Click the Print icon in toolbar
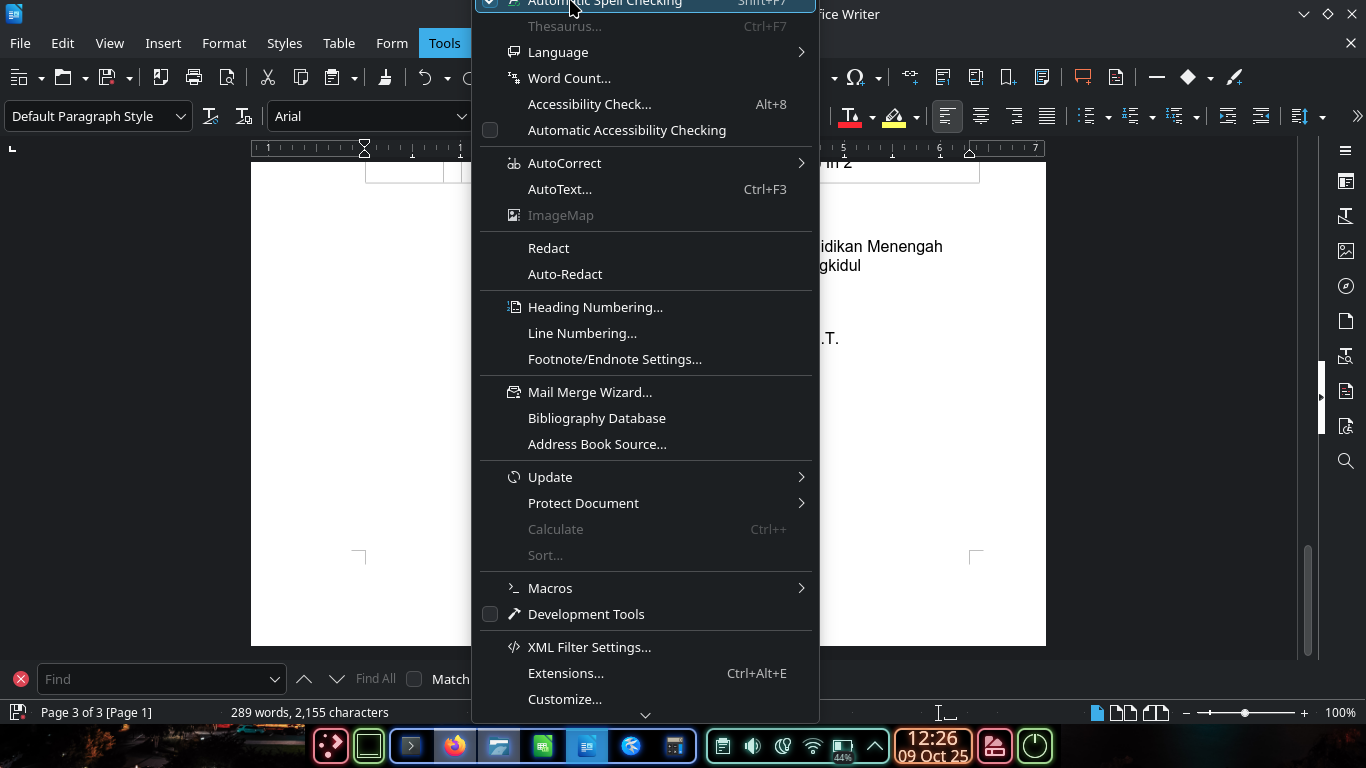Image resolution: width=1366 pixels, height=768 pixels. 194,77
